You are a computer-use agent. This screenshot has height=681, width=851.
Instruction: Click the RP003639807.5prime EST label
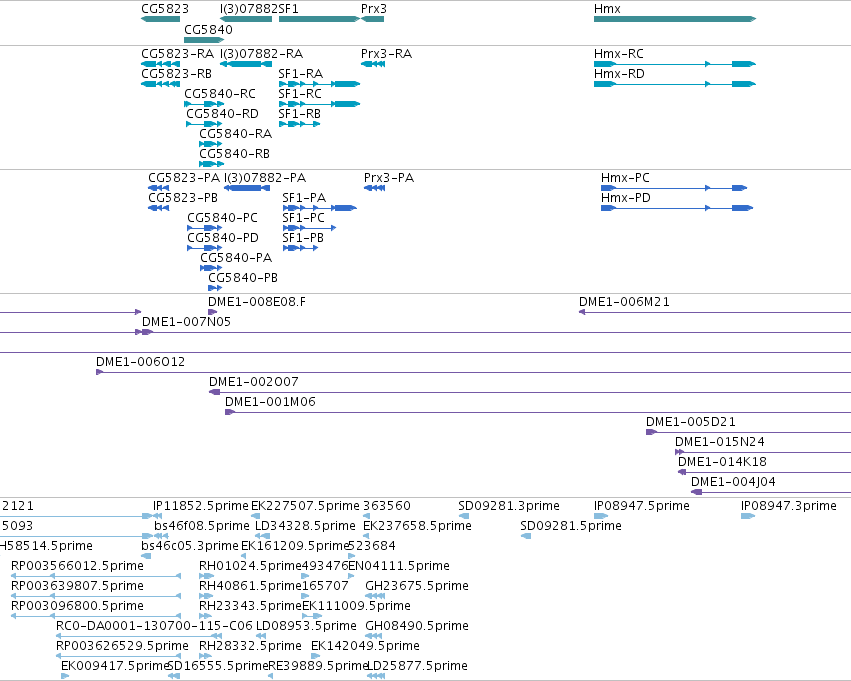point(77,587)
